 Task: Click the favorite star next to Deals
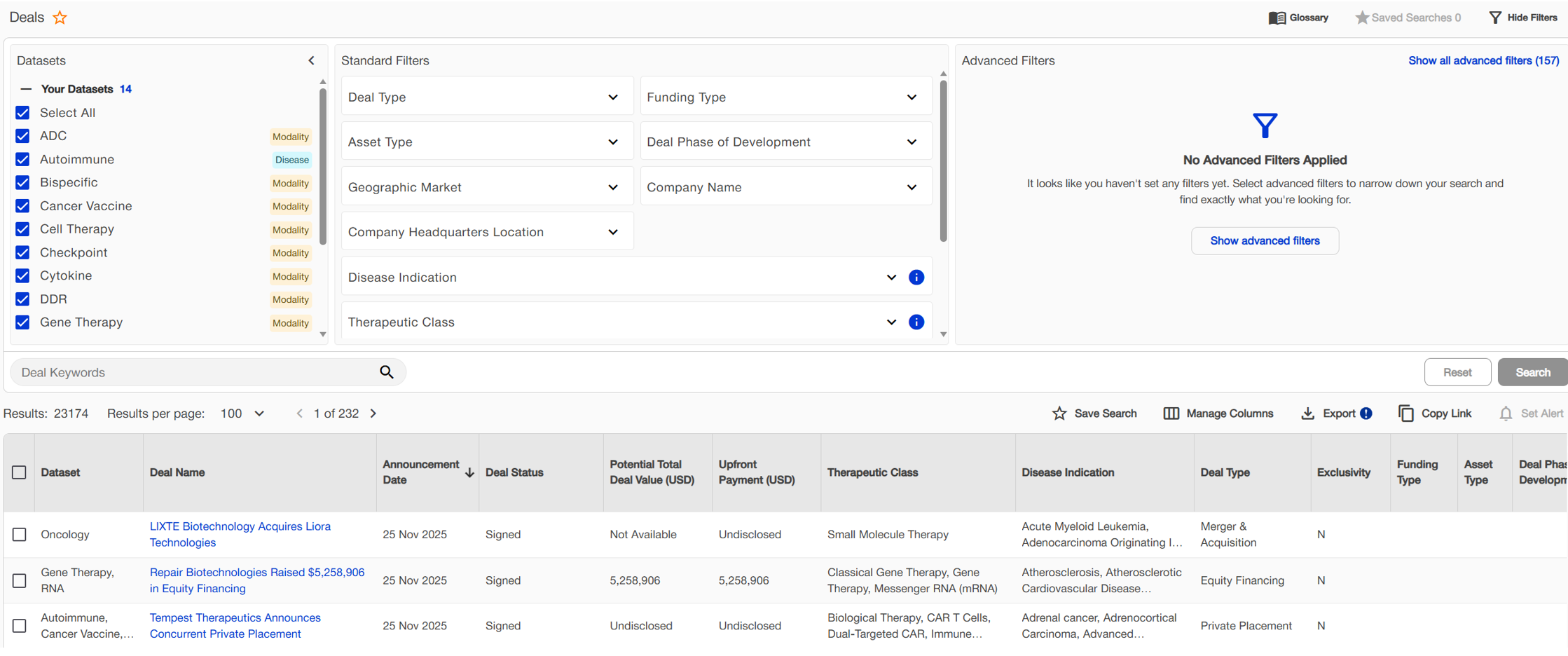pos(60,18)
